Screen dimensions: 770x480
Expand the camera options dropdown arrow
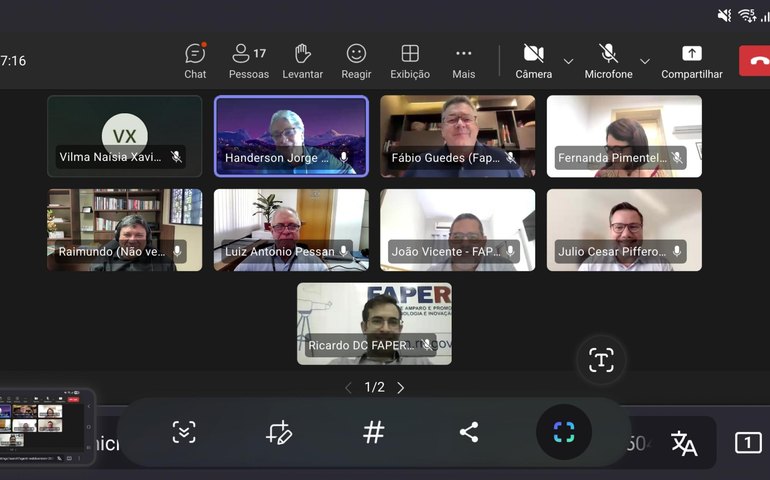pos(568,62)
